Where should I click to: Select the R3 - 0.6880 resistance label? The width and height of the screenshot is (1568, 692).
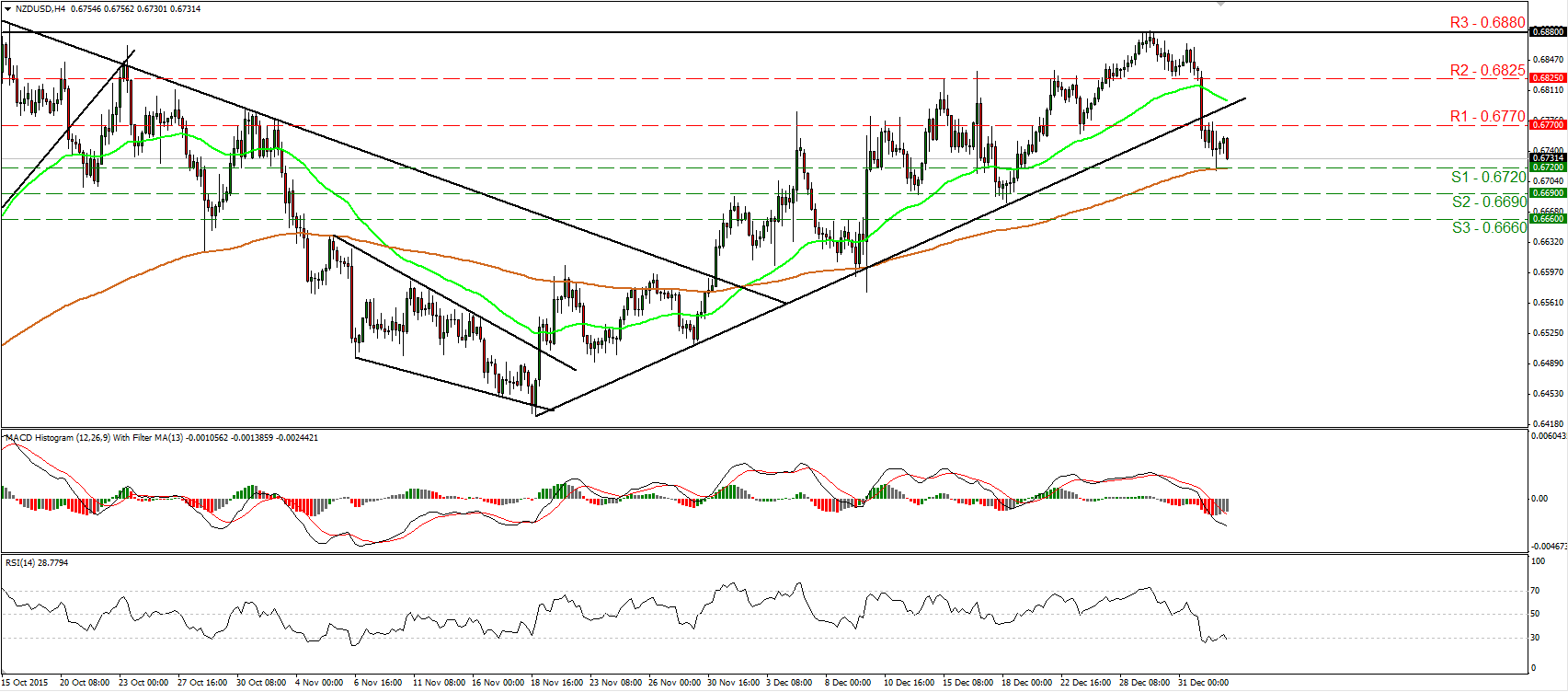click(1487, 22)
